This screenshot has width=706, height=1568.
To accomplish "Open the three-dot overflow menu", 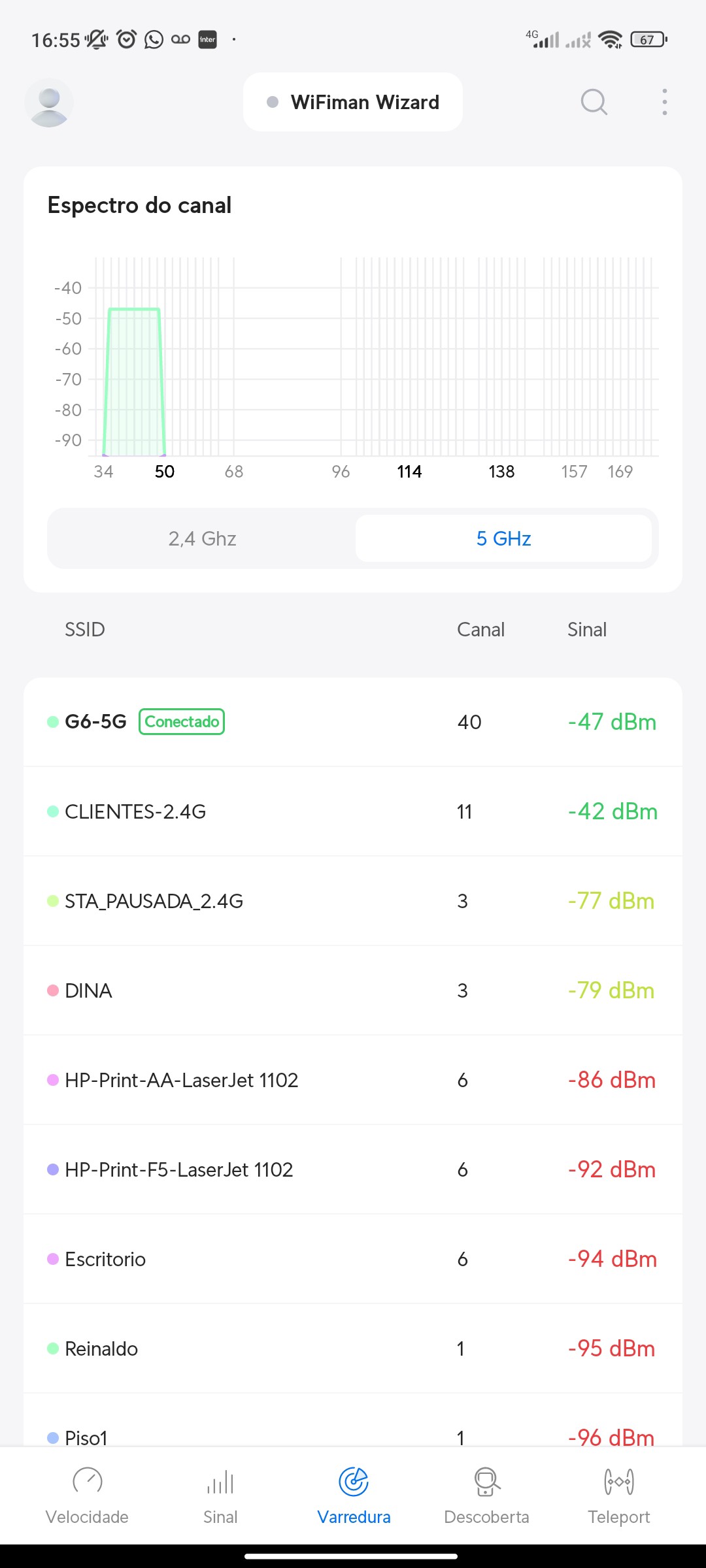I will pyautogui.click(x=664, y=103).
